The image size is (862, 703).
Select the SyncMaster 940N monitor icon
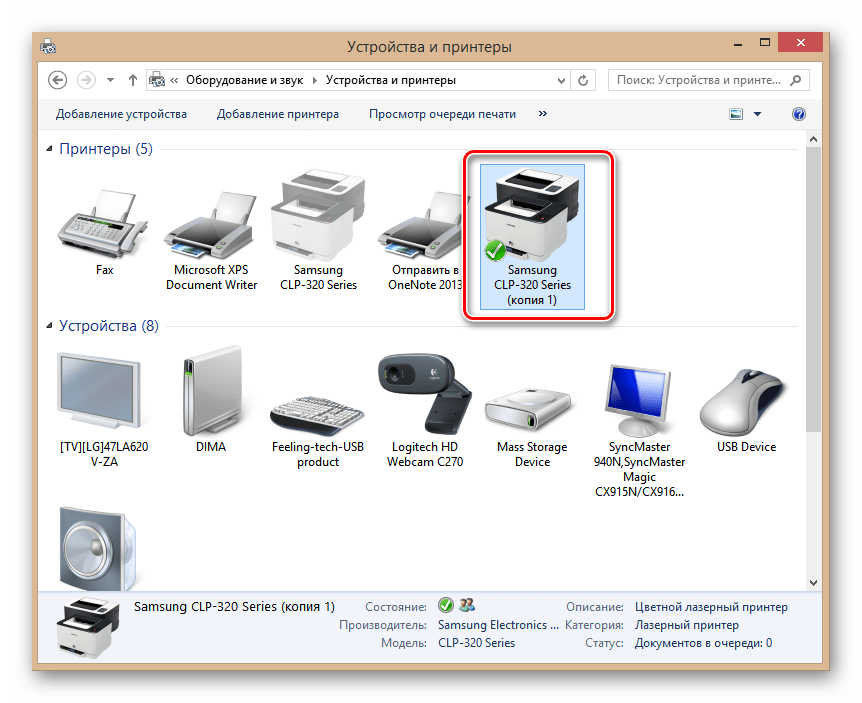(x=638, y=395)
